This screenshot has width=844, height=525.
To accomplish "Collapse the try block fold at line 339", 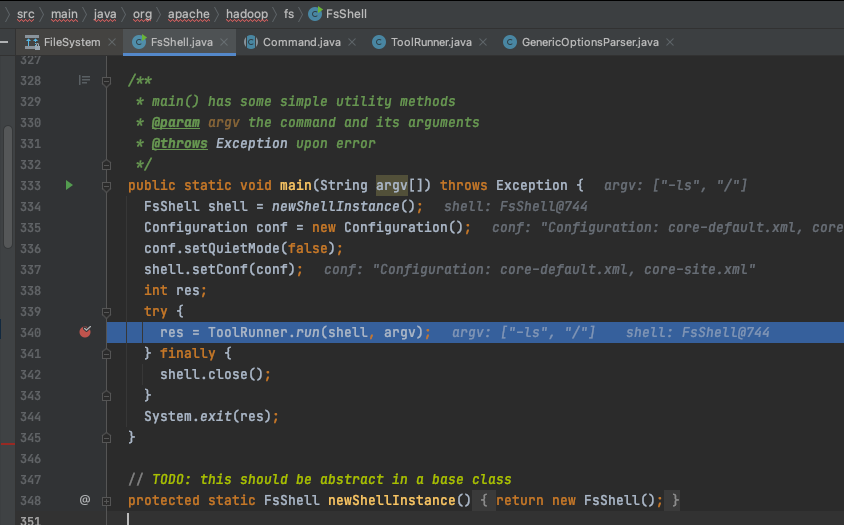I will [x=107, y=312].
